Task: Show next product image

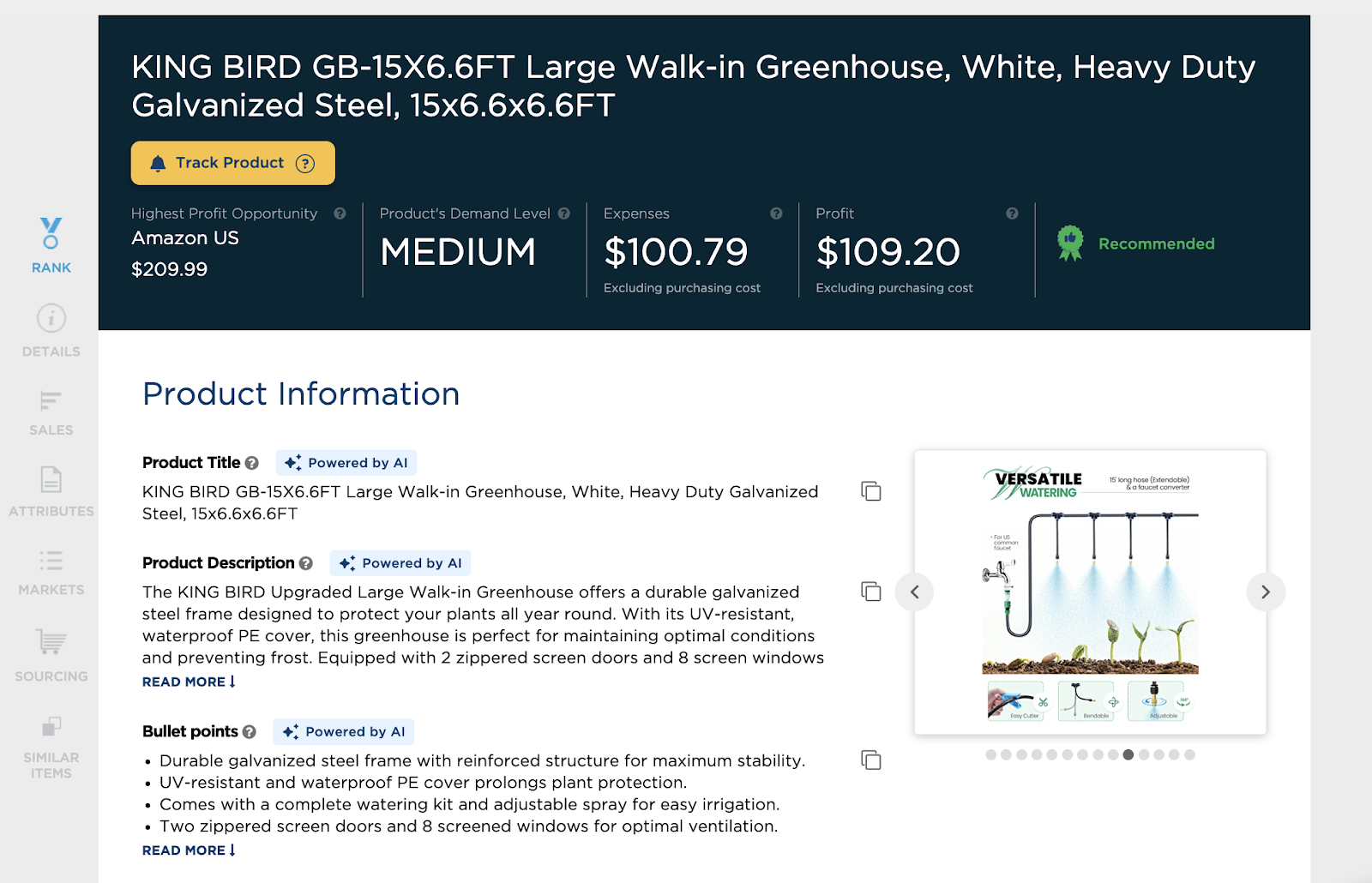Action: [1265, 592]
